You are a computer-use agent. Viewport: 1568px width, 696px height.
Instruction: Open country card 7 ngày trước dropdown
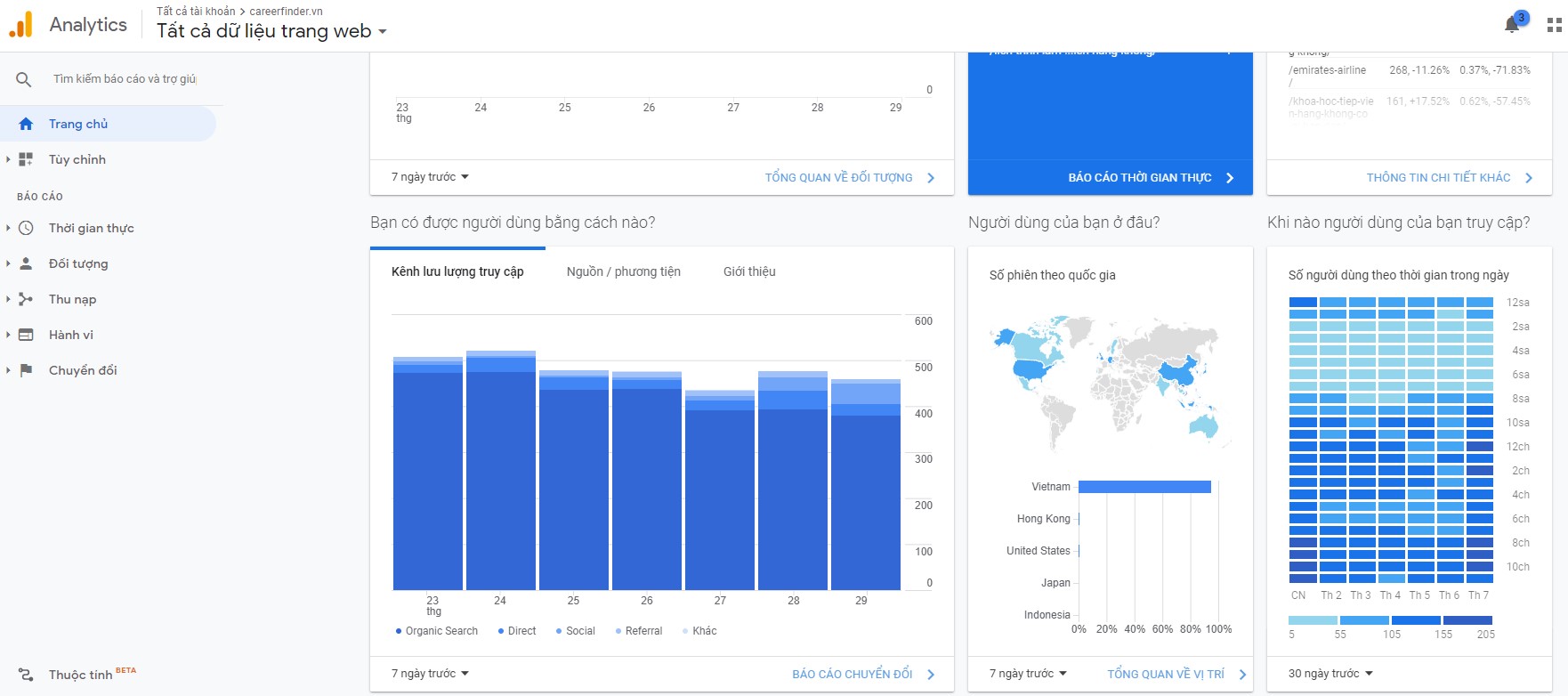pos(1028,674)
